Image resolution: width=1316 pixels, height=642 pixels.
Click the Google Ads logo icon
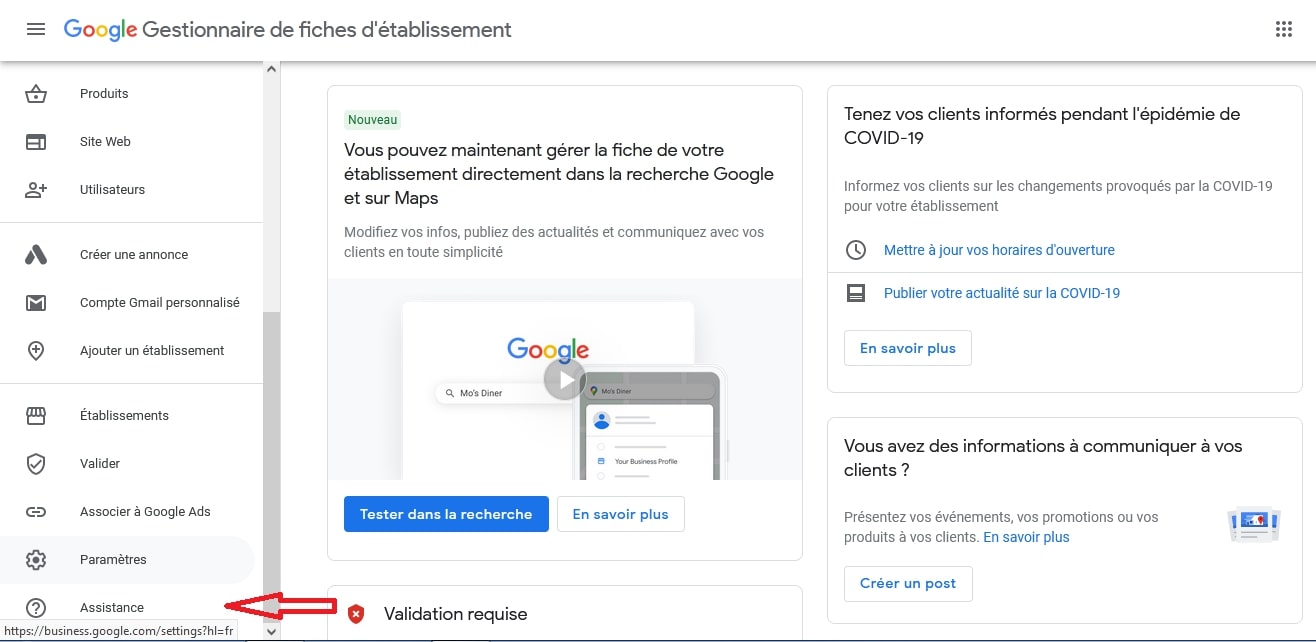click(36, 255)
